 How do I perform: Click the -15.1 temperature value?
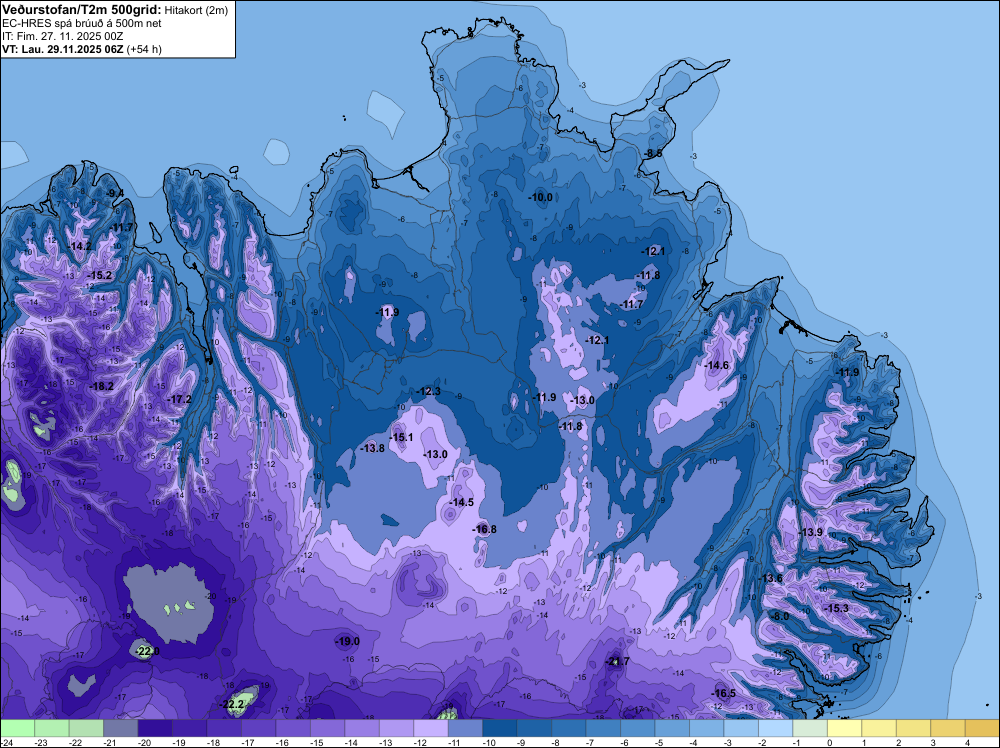(401, 437)
